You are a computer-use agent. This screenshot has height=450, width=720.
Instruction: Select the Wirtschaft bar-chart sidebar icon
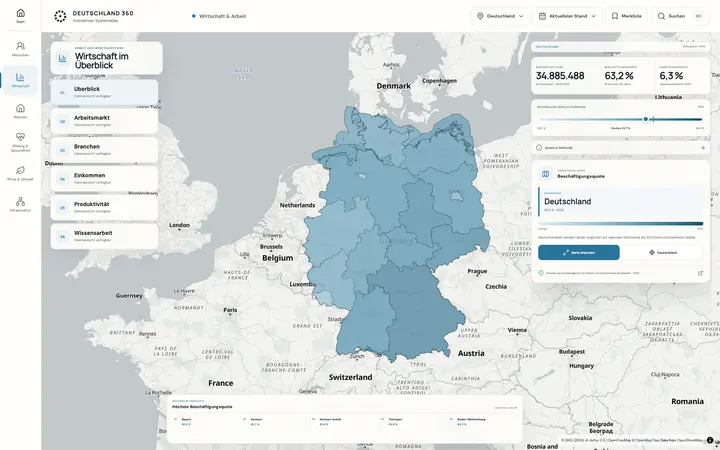20,77
